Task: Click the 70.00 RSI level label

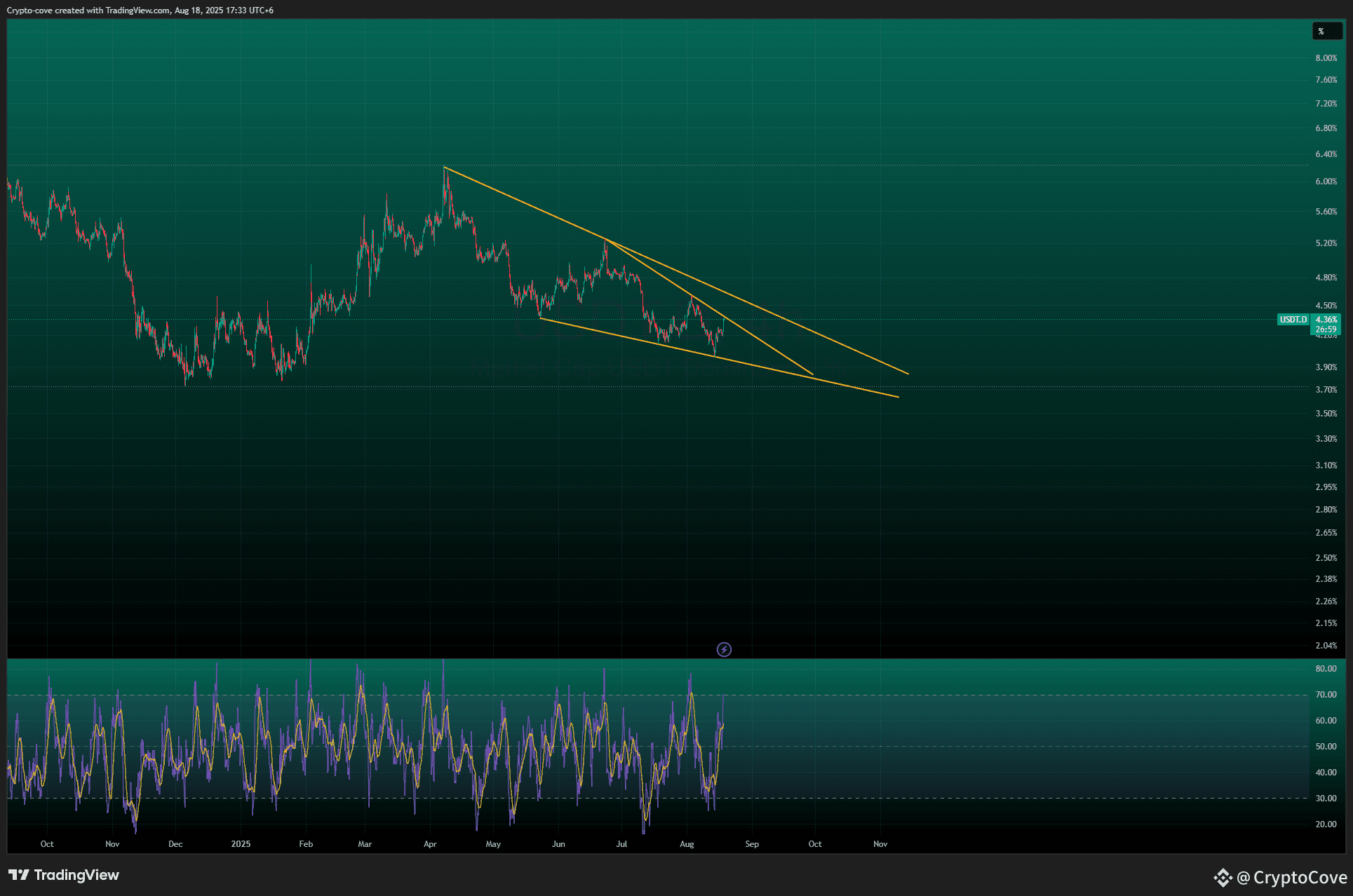Action: tap(1326, 695)
